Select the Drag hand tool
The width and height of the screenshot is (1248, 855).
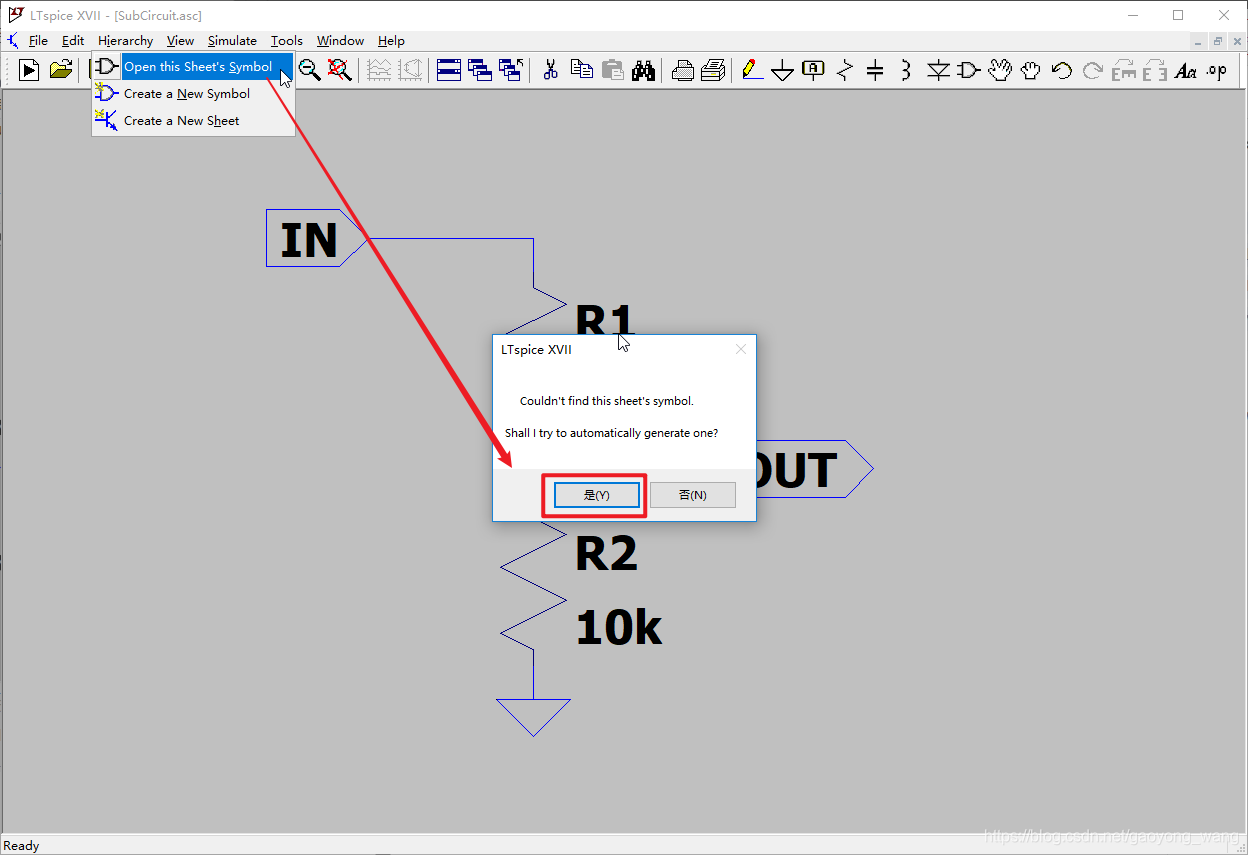pyautogui.click(x=1031, y=70)
